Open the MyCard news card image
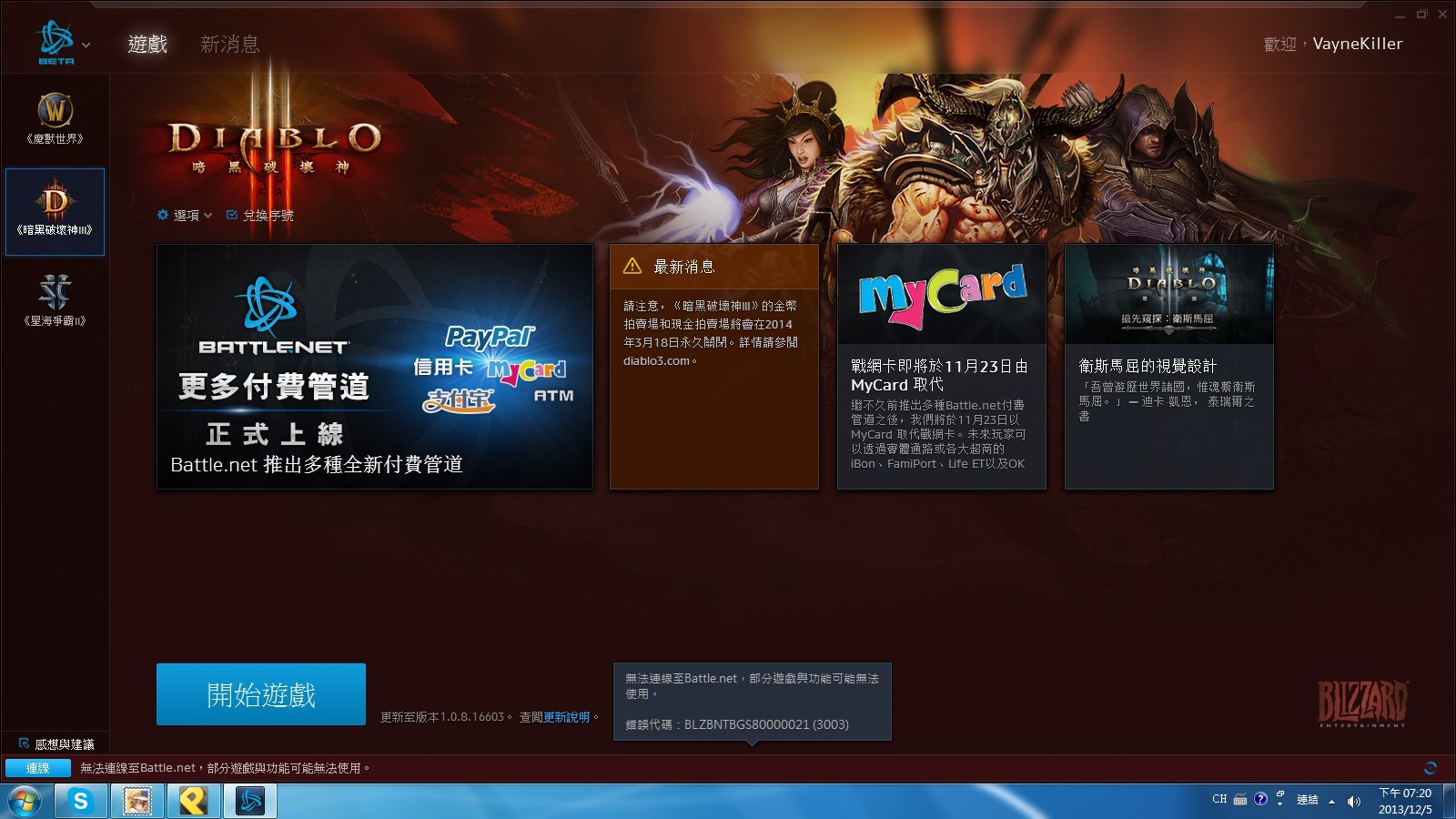Screen dimensions: 1456x819 click(942, 294)
